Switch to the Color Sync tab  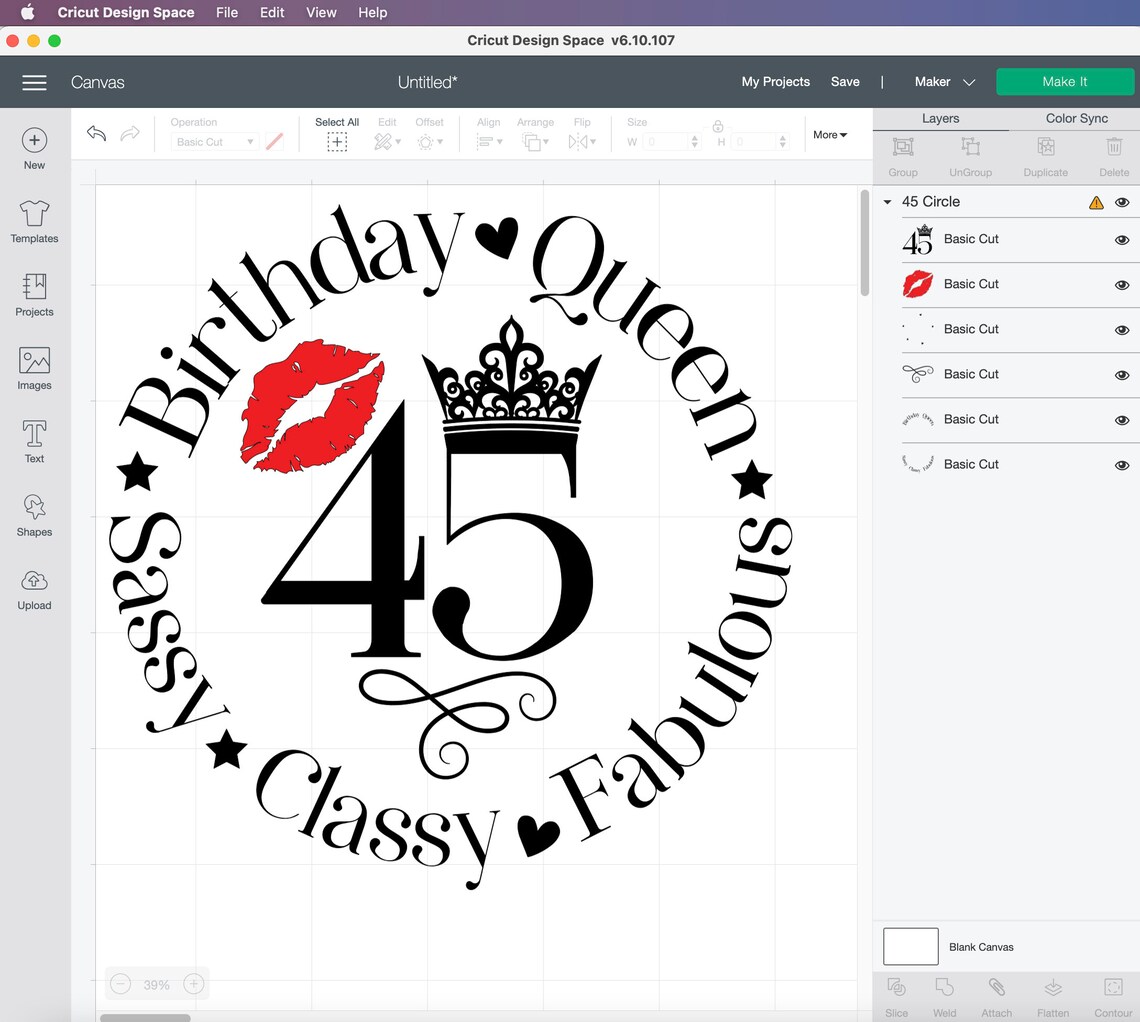[1076, 118]
